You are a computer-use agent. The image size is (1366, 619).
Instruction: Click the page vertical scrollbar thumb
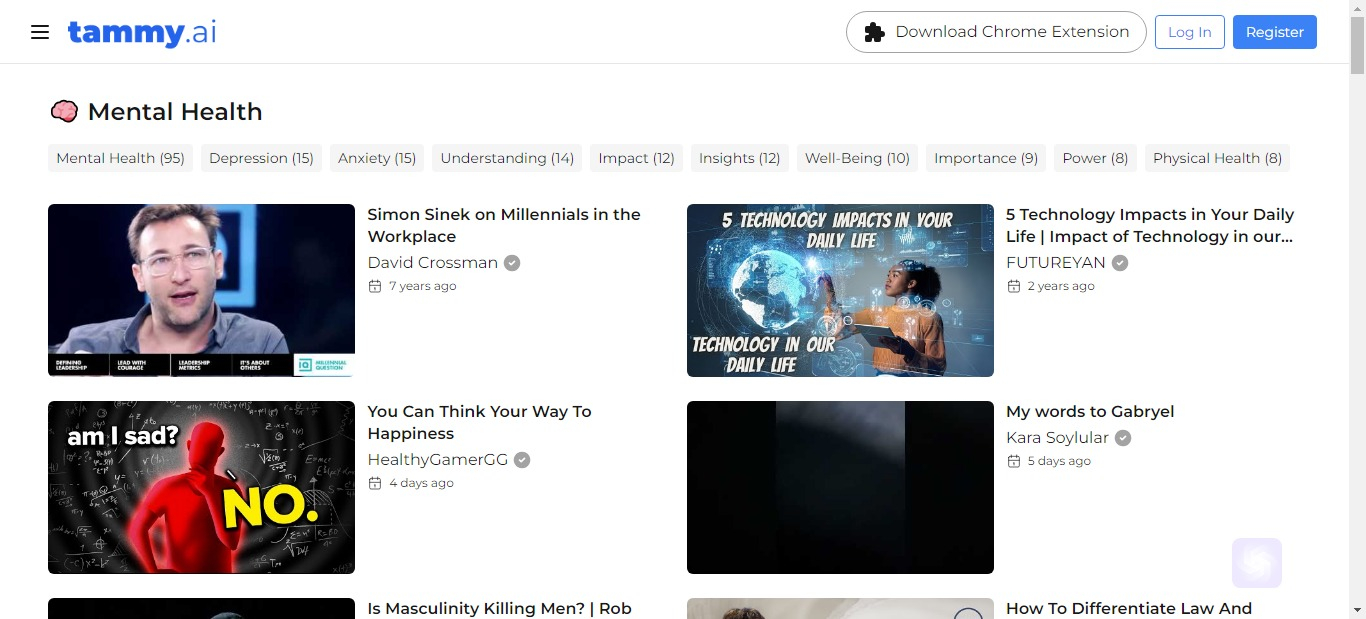(x=1357, y=45)
